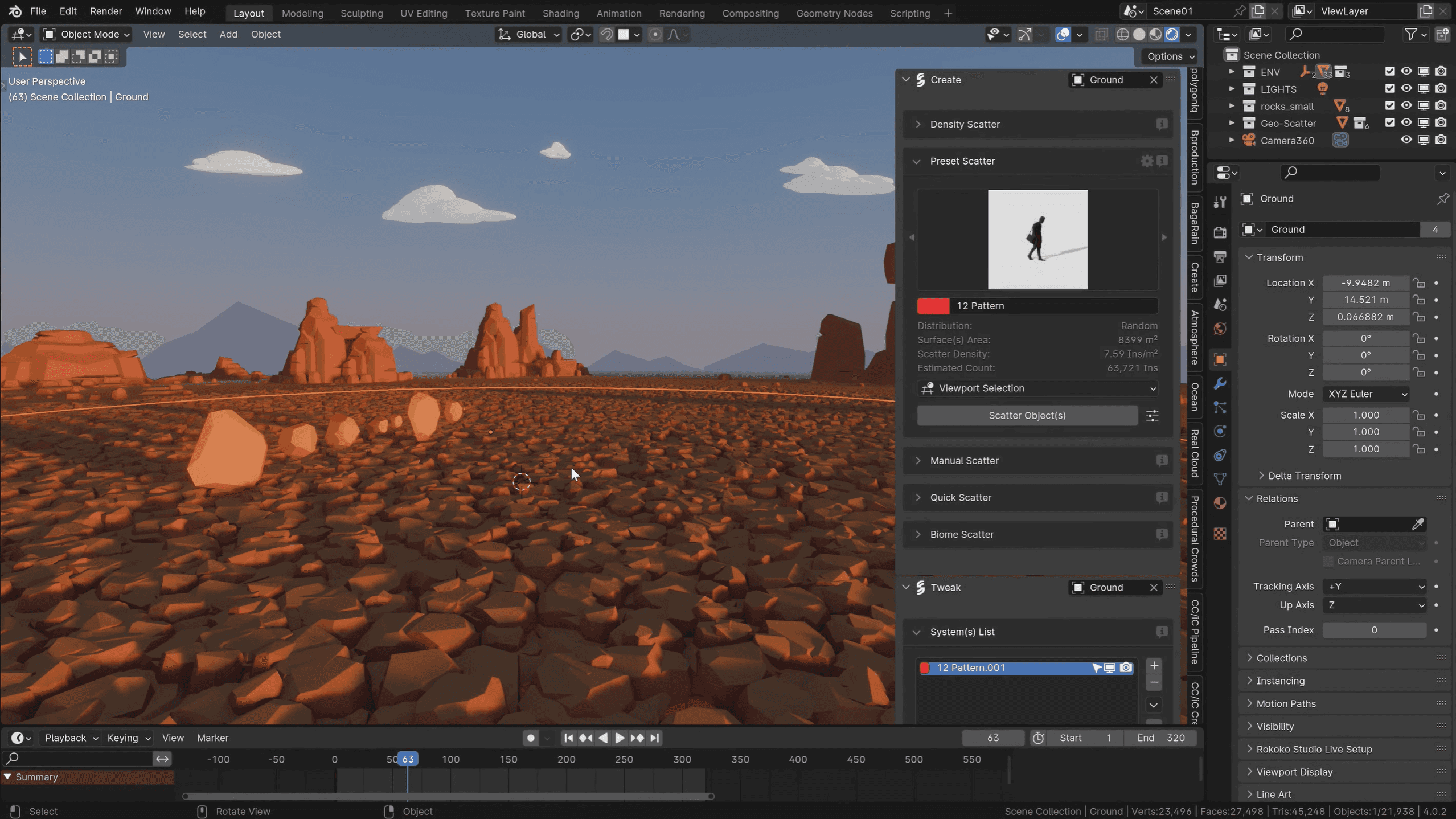Viewport: 1456px width, 819px height.
Task: Switch to rendered viewport shading
Action: tap(1172, 35)
